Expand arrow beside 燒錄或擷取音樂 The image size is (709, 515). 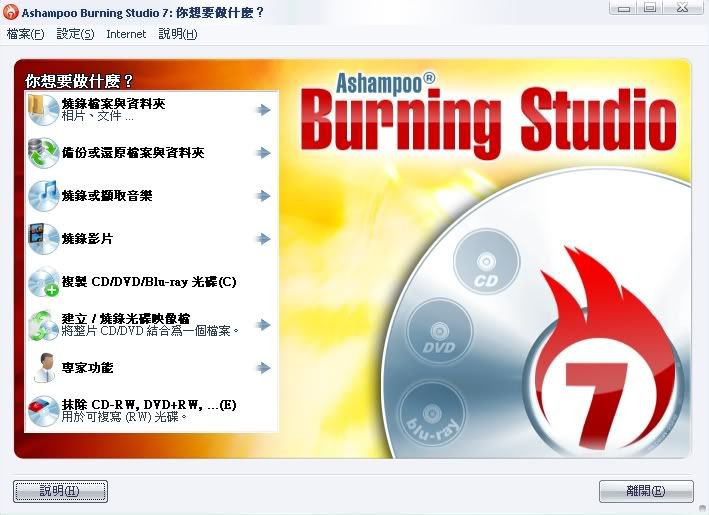point(263,196)
